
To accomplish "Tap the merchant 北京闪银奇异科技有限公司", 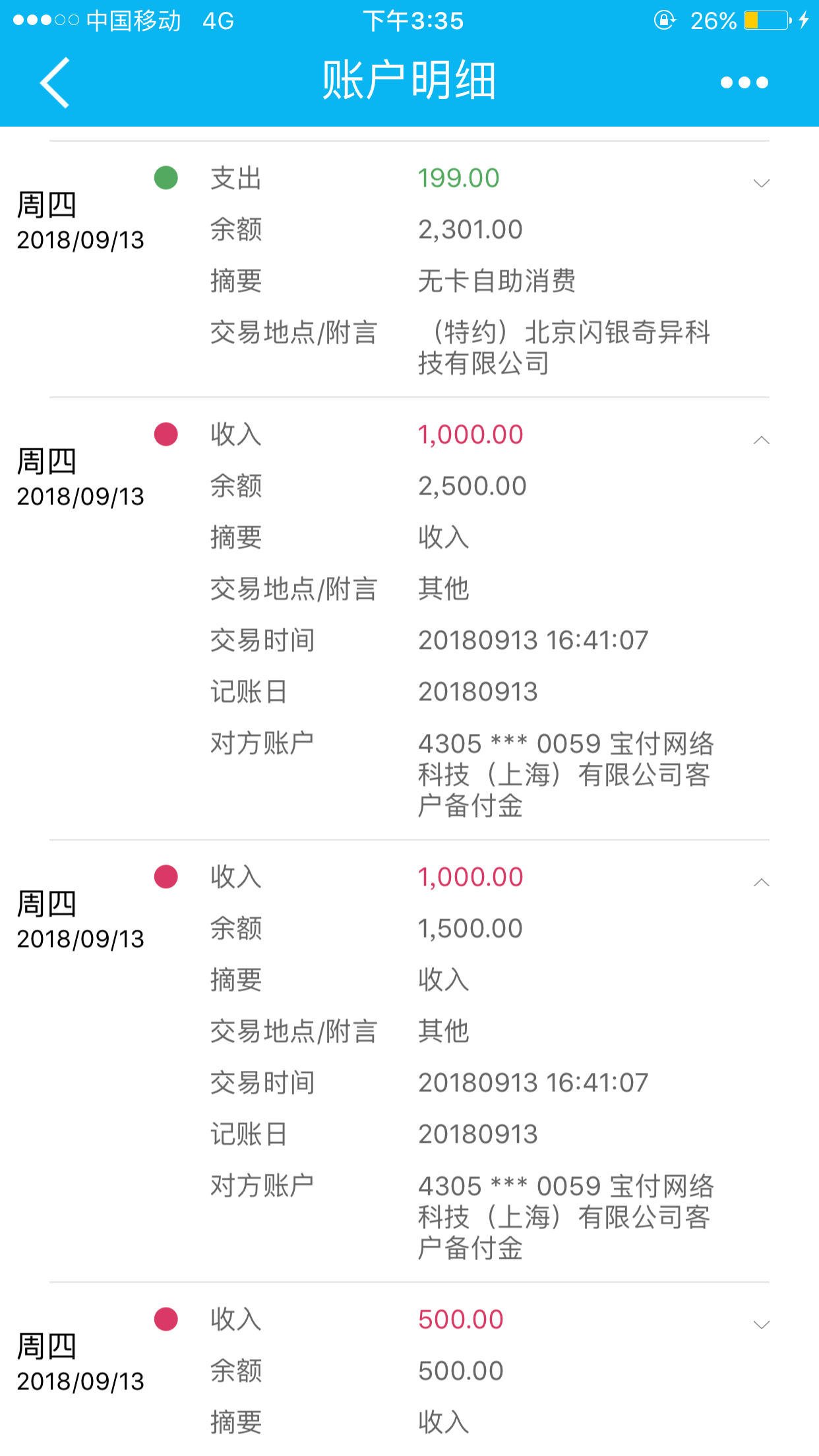I will click(x=564, y=348).
